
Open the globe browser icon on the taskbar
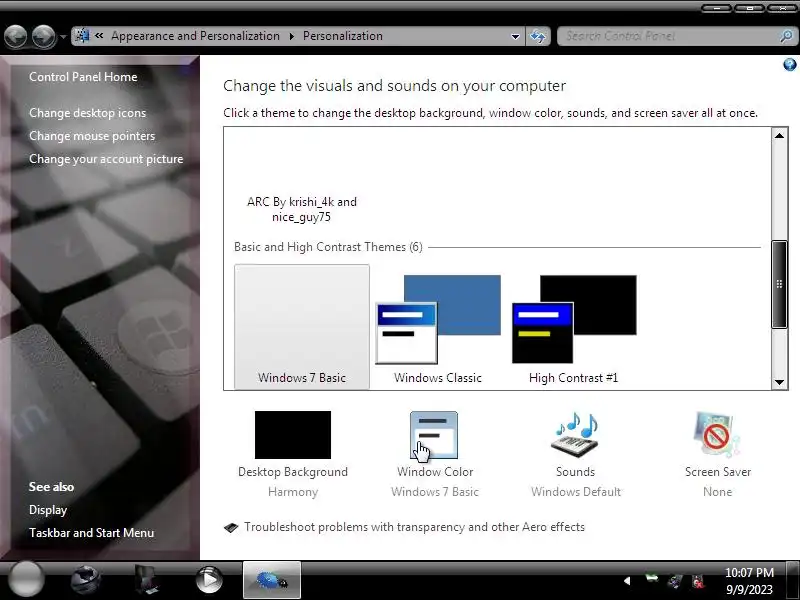pyautogui.click(x=86, y=580)
